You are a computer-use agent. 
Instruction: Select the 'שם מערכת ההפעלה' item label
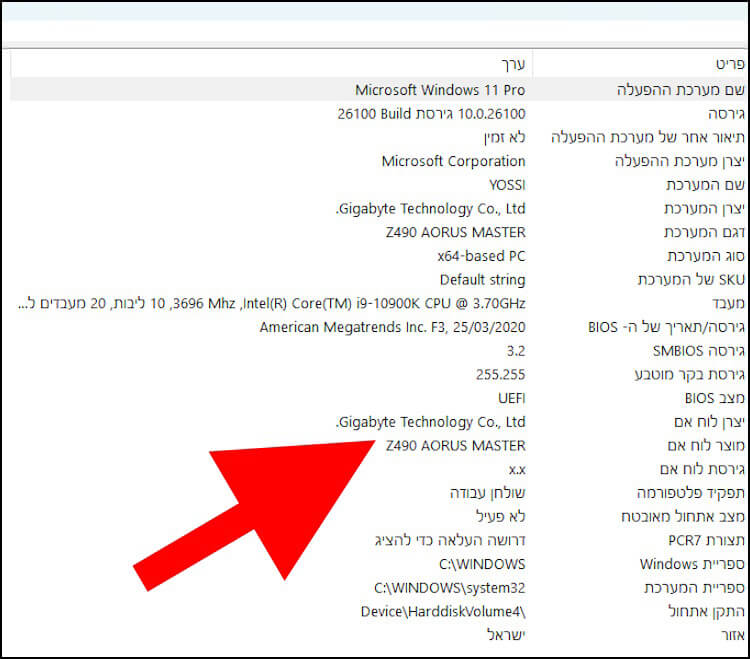[x=681, y=89]
